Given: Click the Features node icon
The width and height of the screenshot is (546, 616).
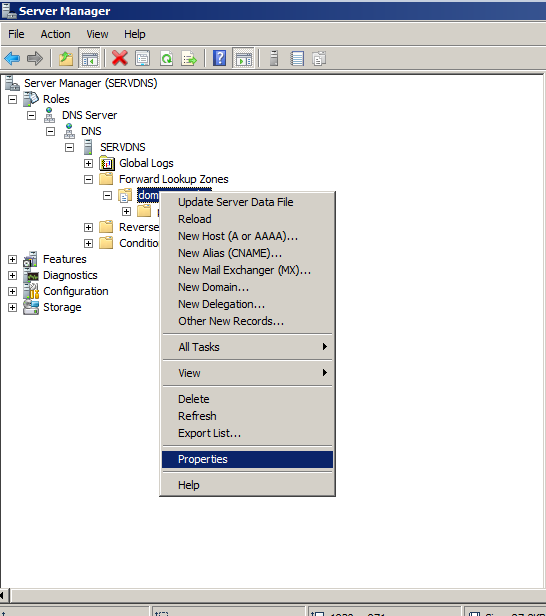Looking at the screenshot, I should (30, 259).
